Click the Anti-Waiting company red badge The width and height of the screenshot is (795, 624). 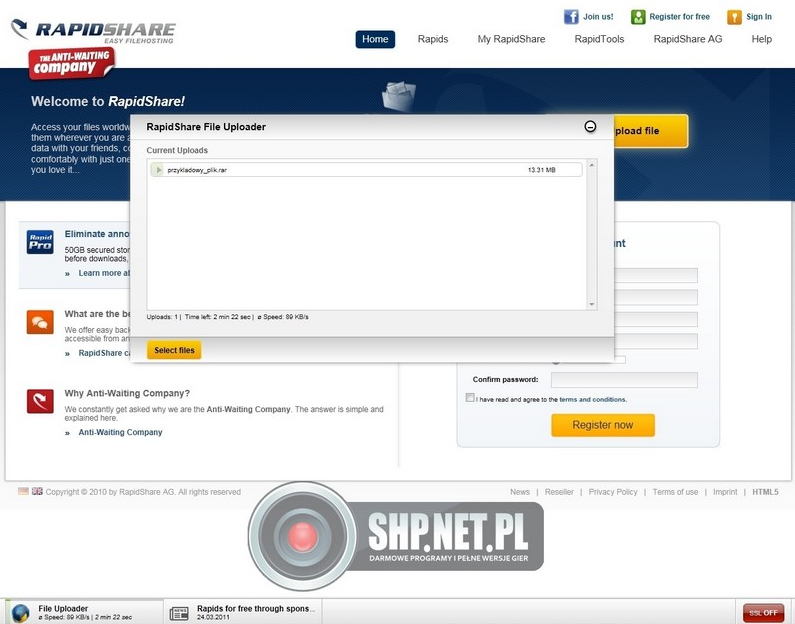click(72, 63)
